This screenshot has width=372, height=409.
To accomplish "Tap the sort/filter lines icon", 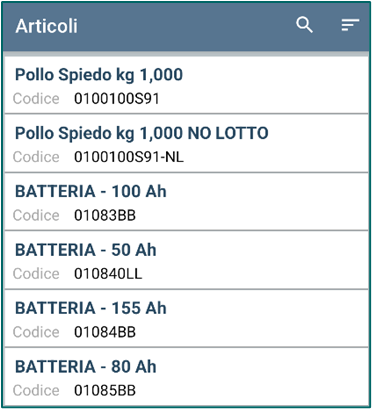I will point(350,25).
